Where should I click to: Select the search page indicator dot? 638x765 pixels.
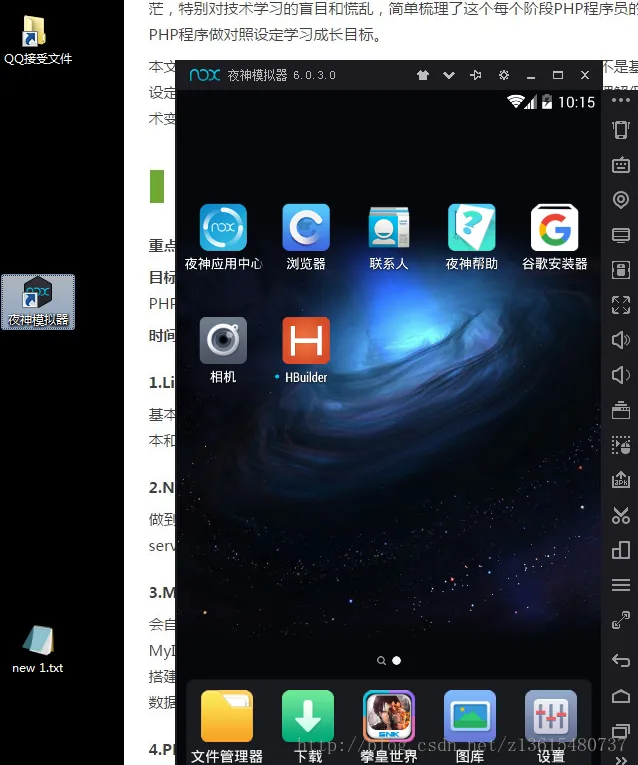tap(381, 661)
